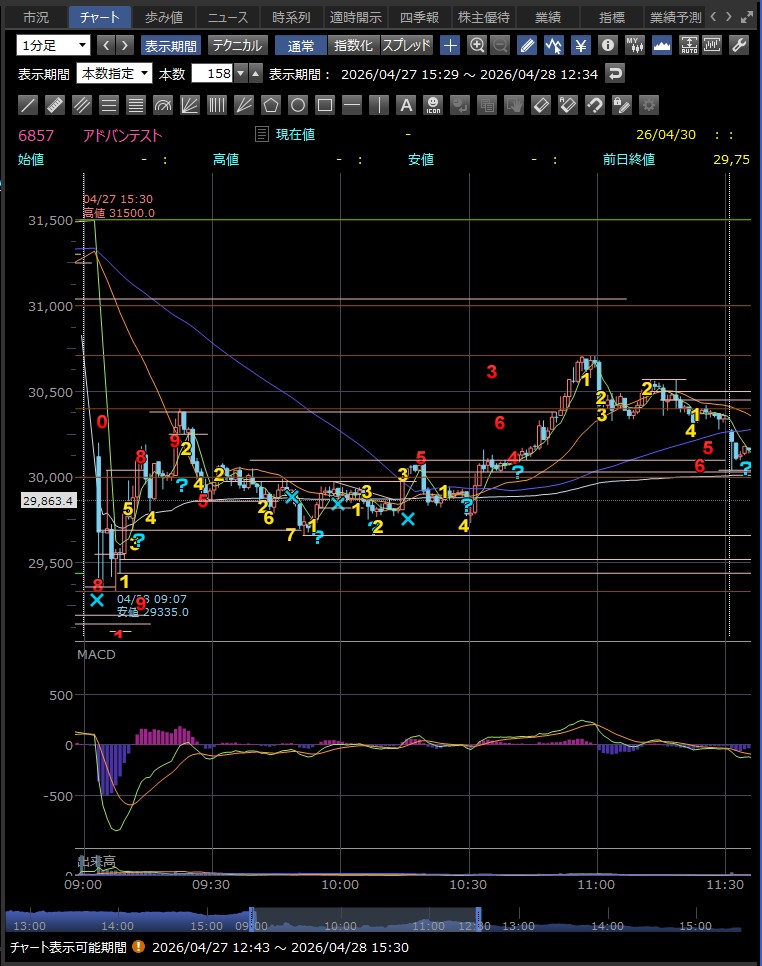
Task: Toggle the スプレッド chart mode
Action: [x=407, y=46]
